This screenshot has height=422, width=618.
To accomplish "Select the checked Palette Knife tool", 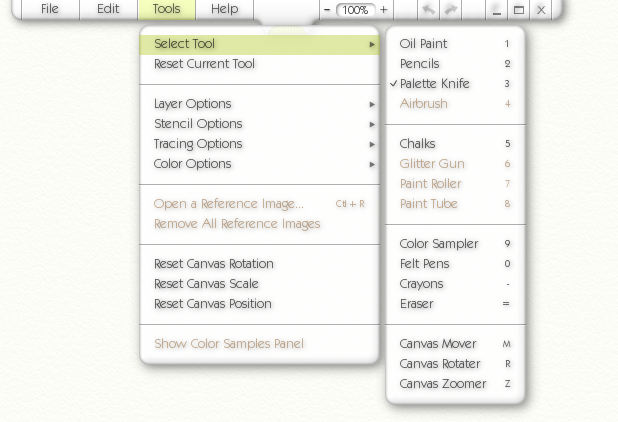I will [x=434, y=84].
